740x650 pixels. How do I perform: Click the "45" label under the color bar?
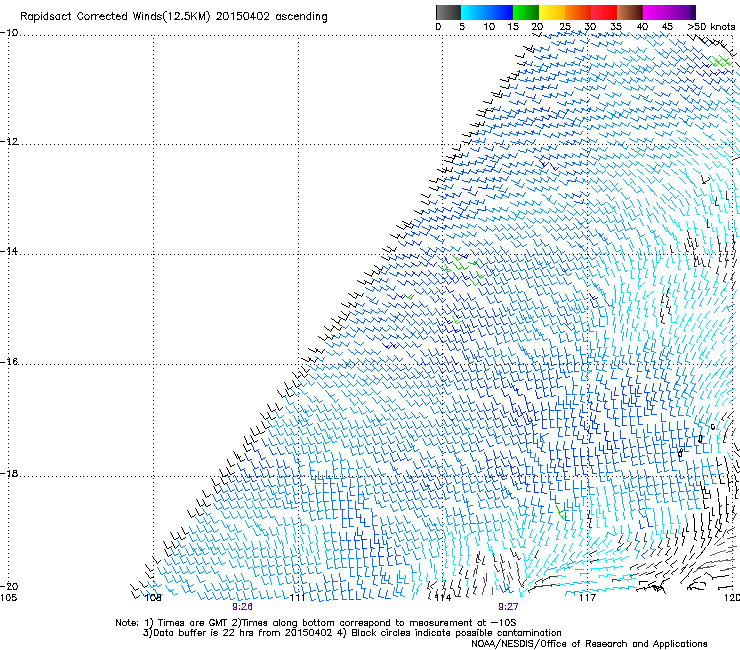point(667,27)
